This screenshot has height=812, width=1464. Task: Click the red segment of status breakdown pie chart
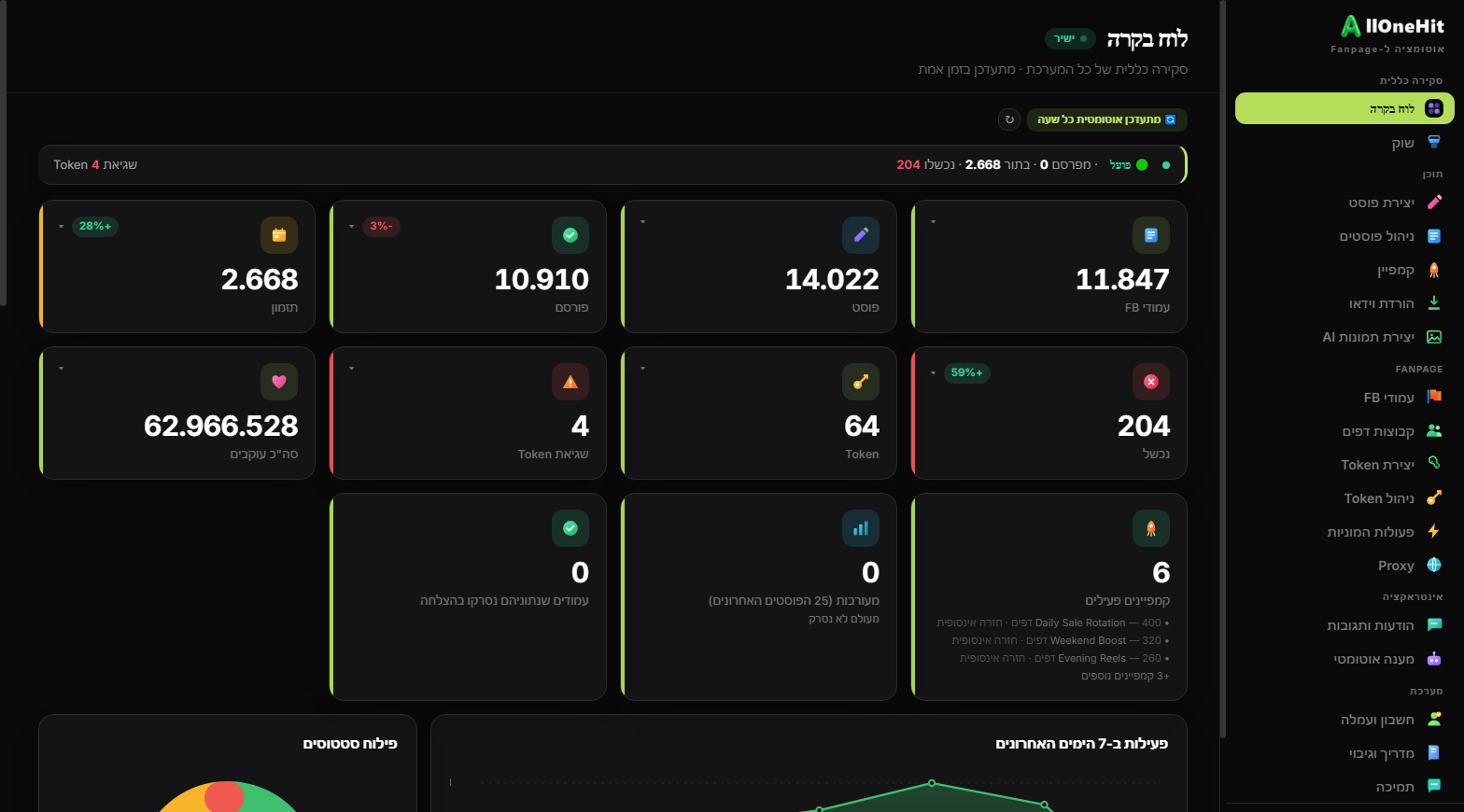point(224,797)
